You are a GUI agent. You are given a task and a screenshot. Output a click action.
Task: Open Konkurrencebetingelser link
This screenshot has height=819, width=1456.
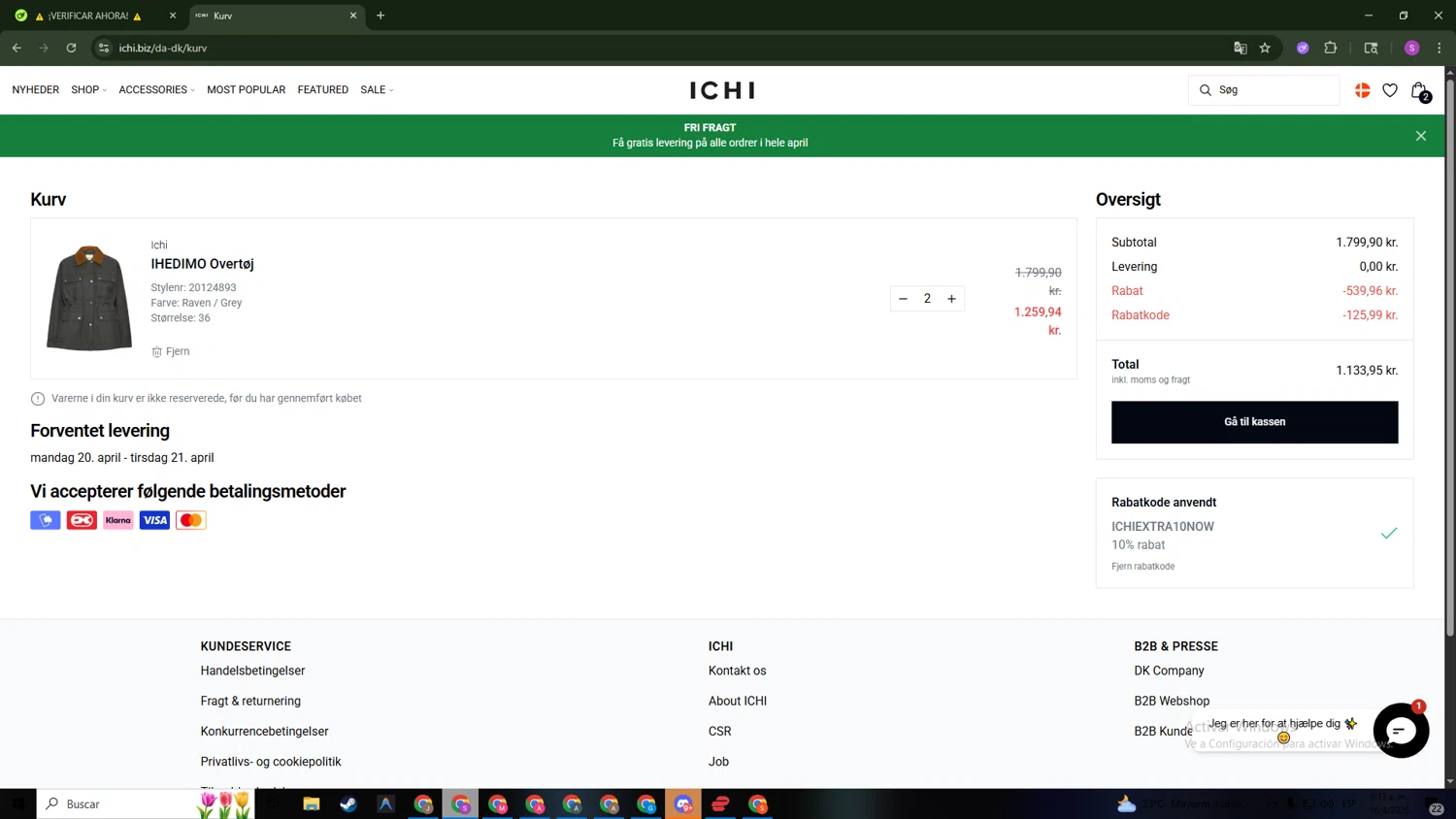pos(264,732)
